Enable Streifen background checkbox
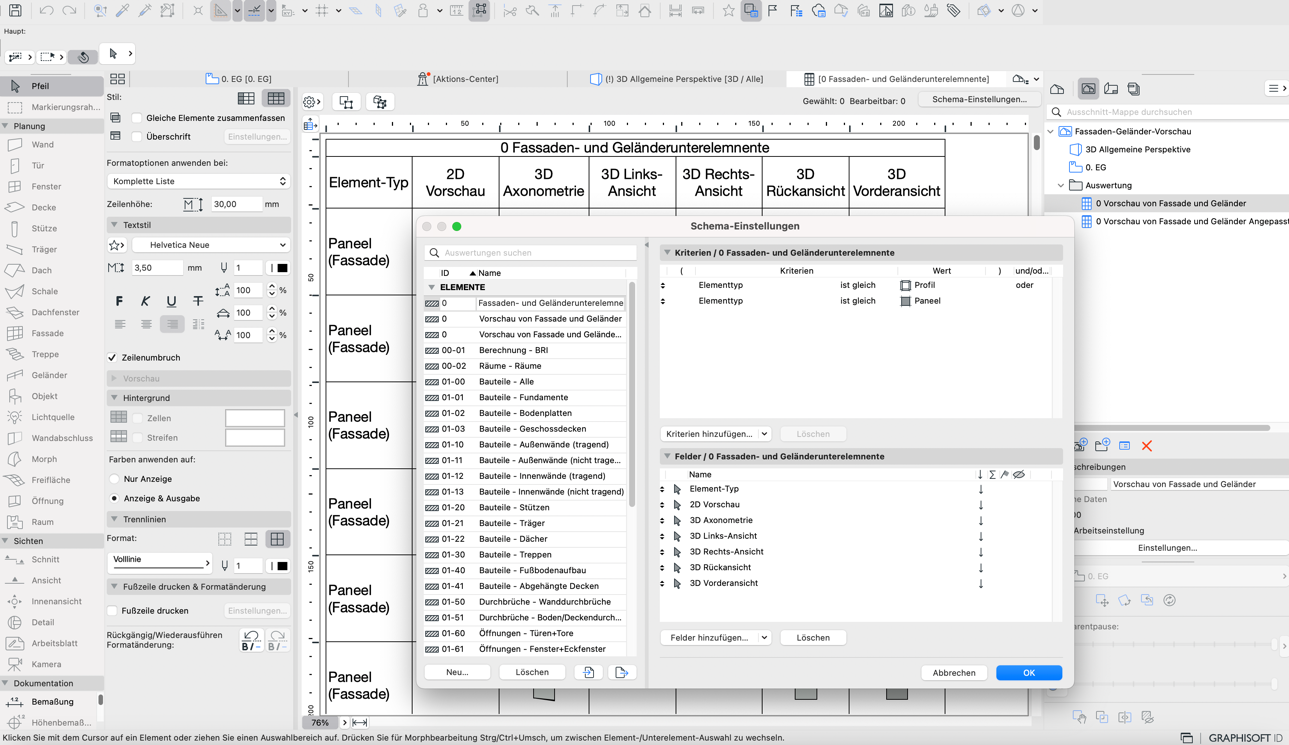 [x=138, y=438]
